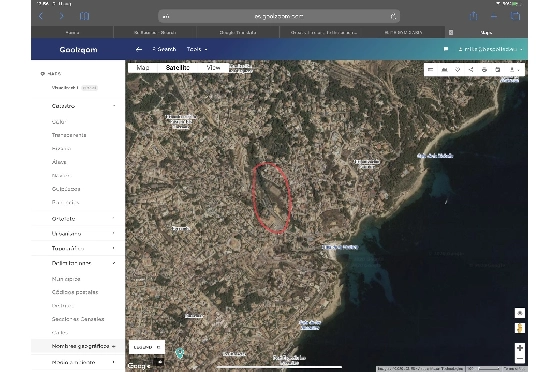Viewport: 560px width, 372px height.
Task: Click the locate-me button above pegman
Action: [520, 313]
